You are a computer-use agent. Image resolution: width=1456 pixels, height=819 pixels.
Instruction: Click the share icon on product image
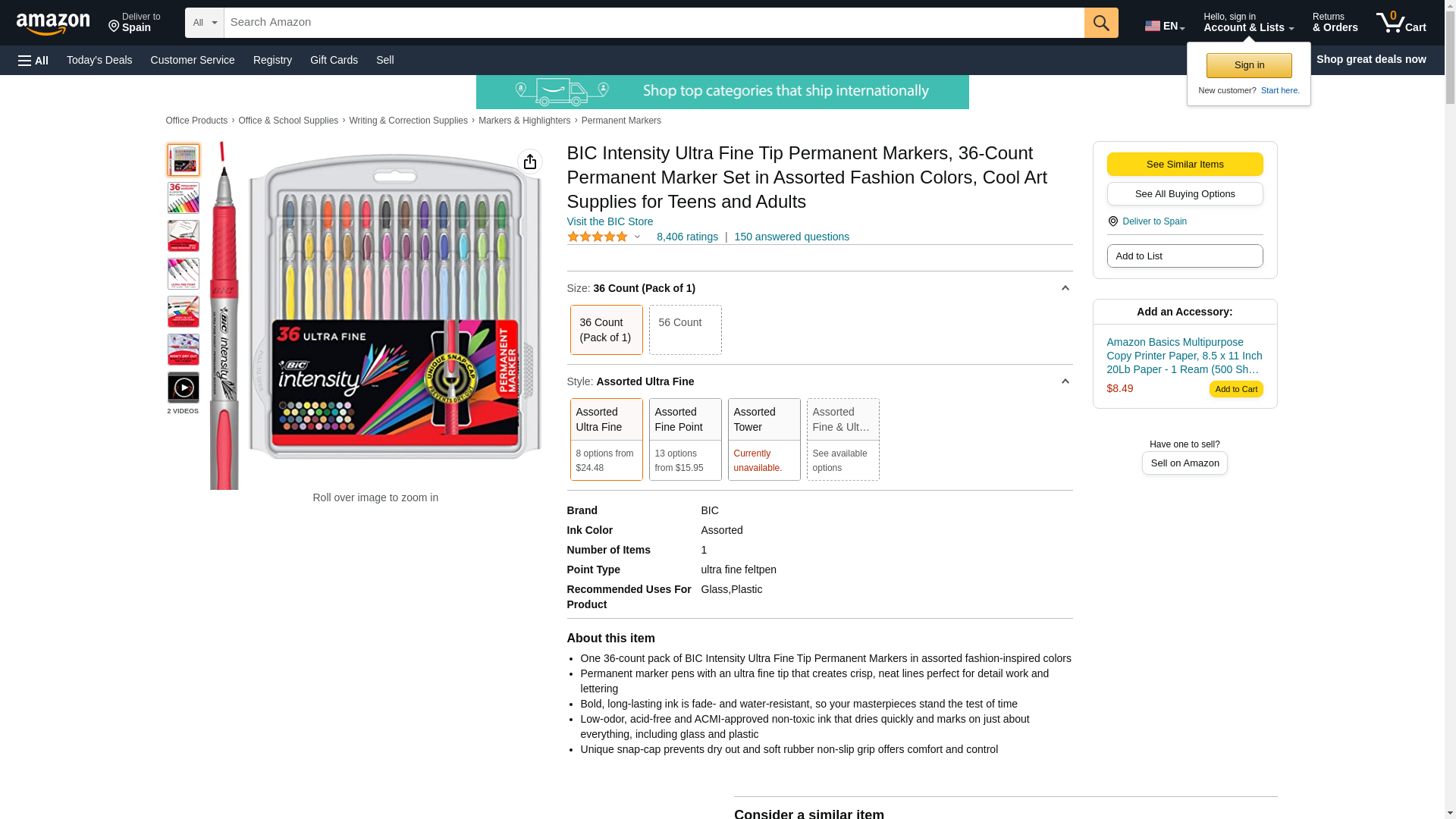click(x=529, y=162)
